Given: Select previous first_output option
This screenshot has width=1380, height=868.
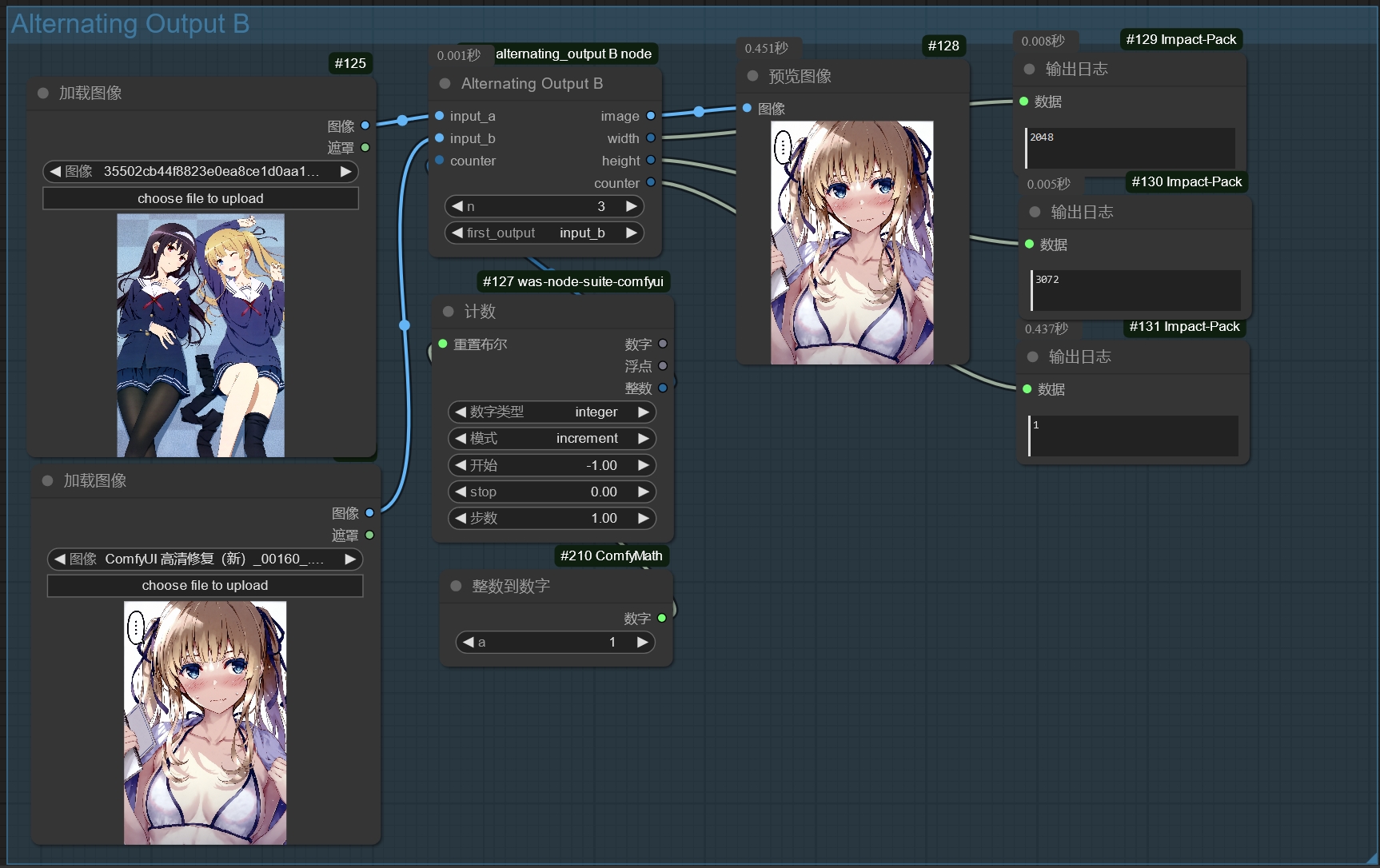Looking at the screenshot, I should click(x=457, y=233).
